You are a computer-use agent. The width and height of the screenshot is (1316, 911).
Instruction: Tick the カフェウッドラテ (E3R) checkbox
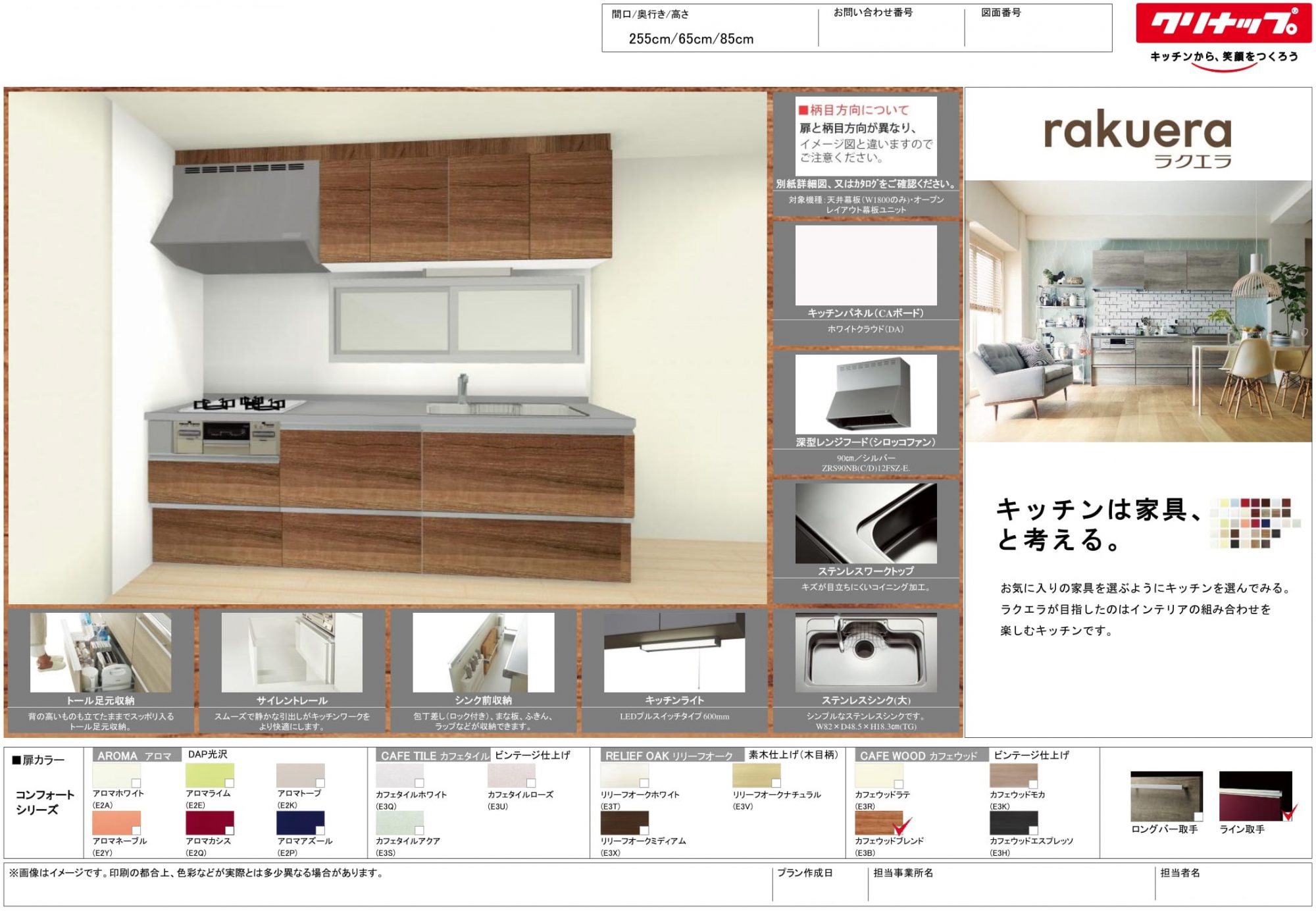tap(898, 783)
